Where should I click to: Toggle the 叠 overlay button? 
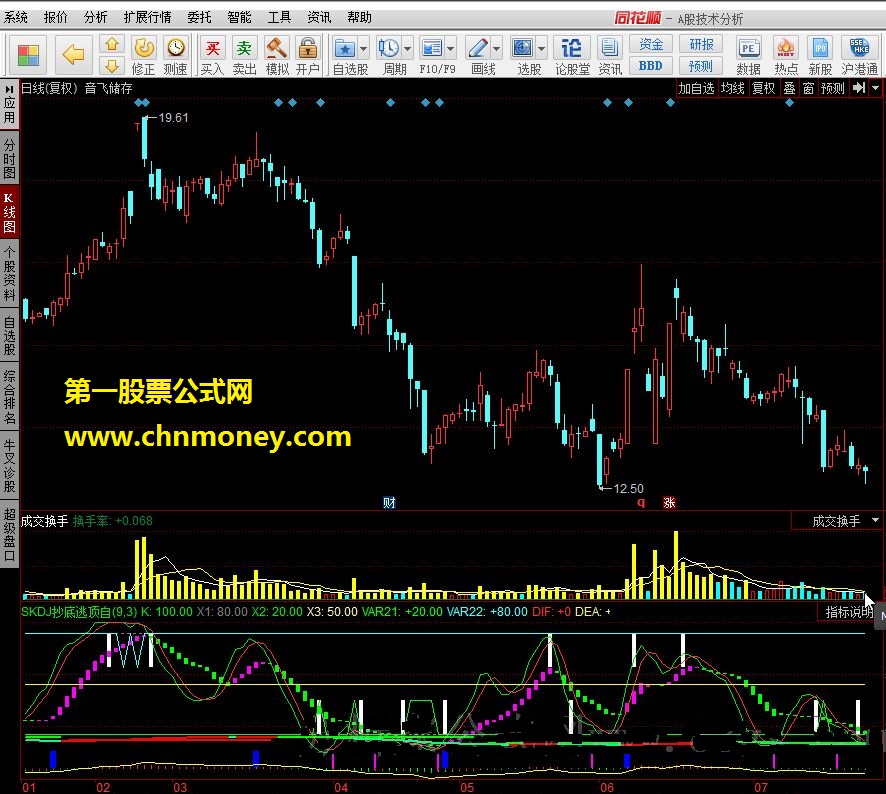click(x=789, y=88)
